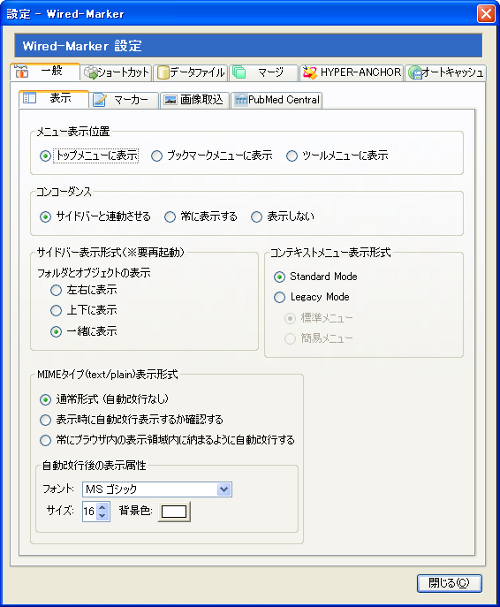Click the database cylinder icon on データファイル

(x=163, y=72)
